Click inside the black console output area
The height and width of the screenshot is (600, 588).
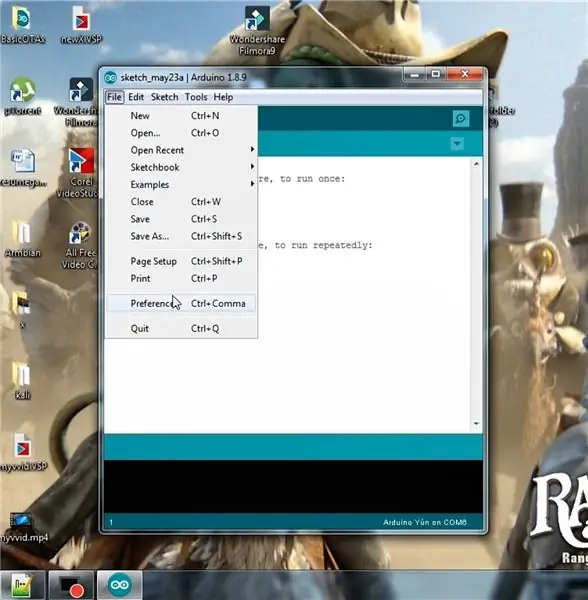pos(293,486)
